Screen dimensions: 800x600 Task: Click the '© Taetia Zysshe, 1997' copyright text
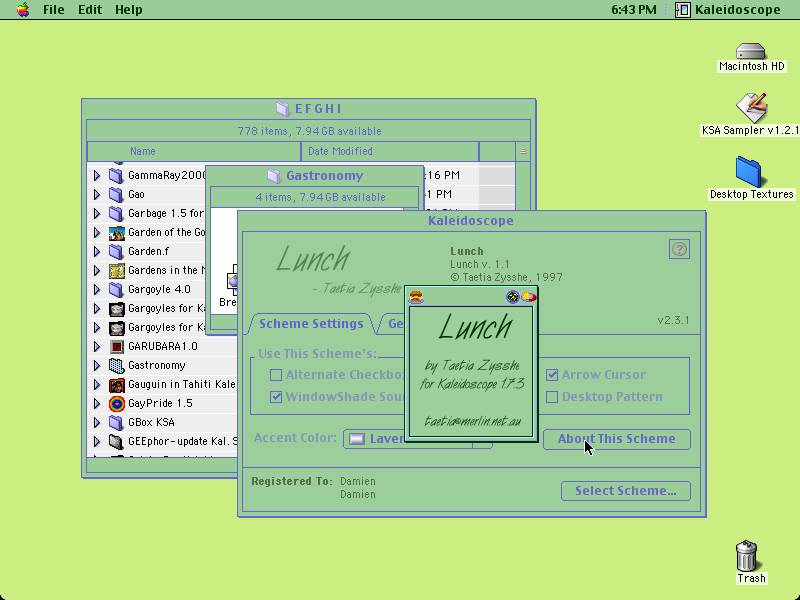(507, 278)
